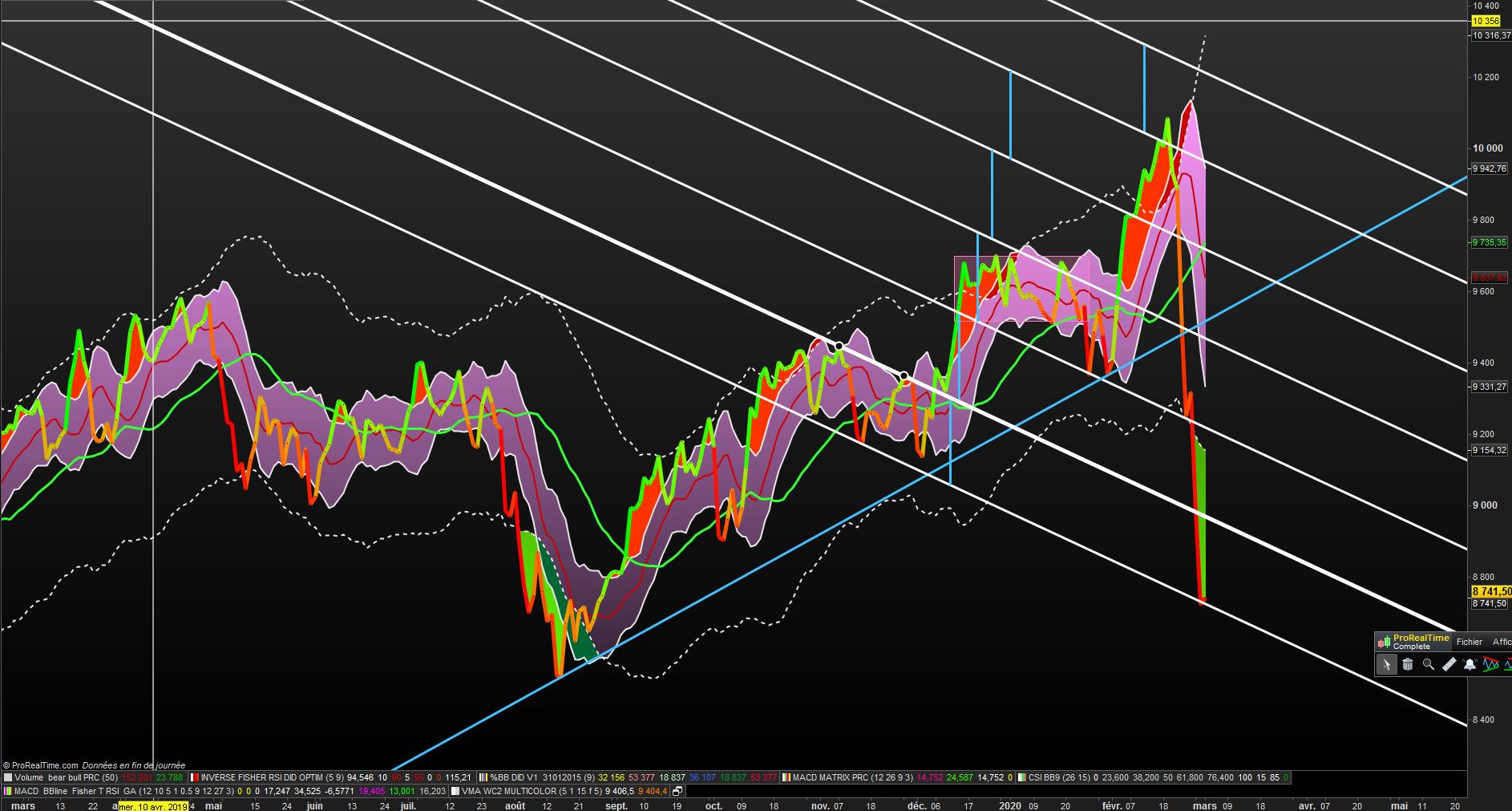Click the 94,546 Inverse Fisher RSI value
This screenshot has width=1512, height=811.
tap(360, 777)
